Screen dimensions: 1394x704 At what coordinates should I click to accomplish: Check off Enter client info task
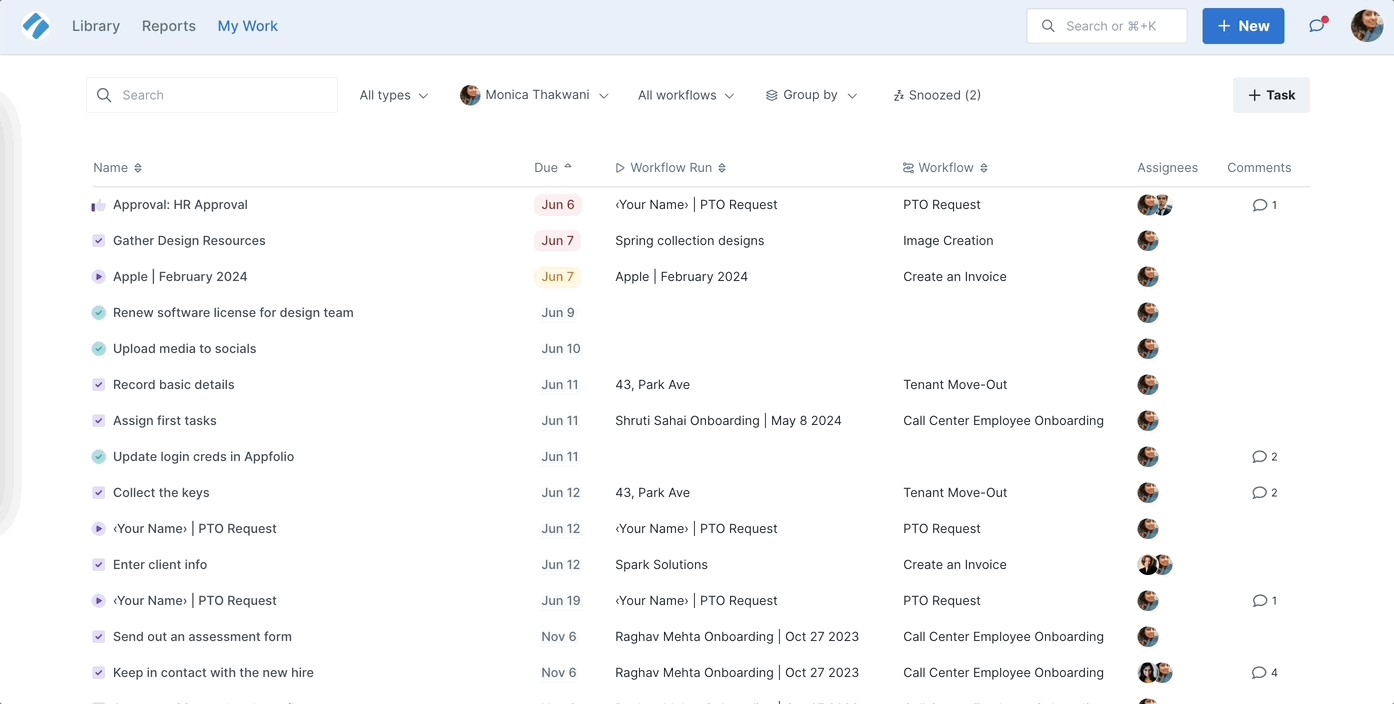(99, 565)
